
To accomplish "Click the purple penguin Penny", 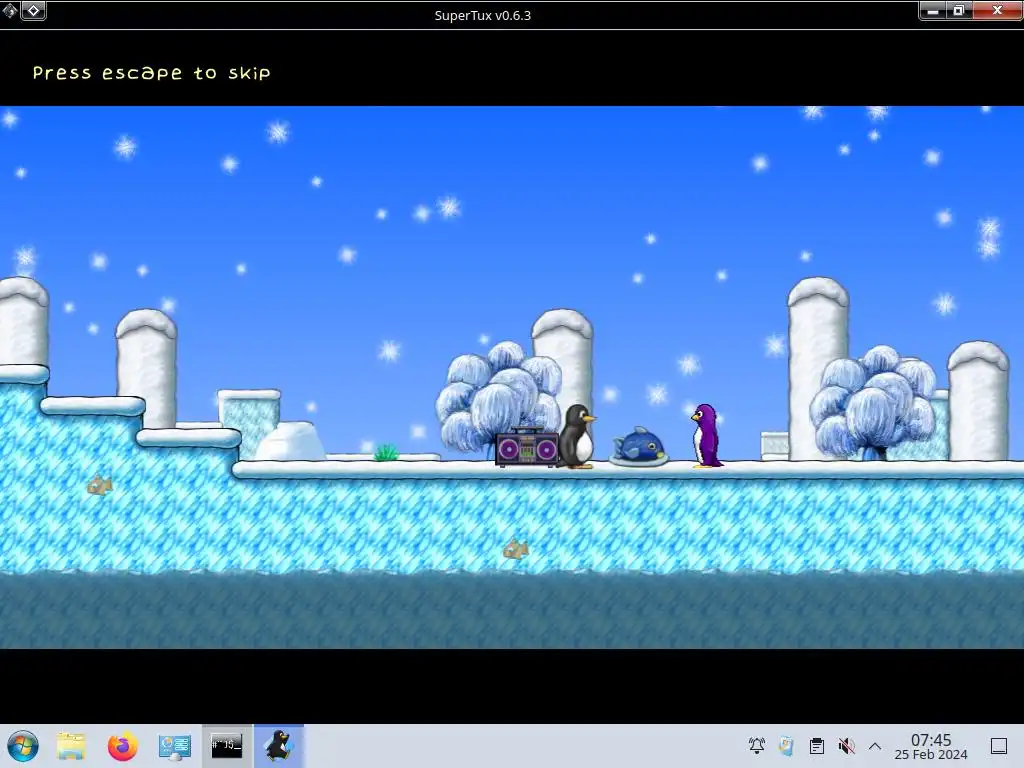I will click(707, 436).
